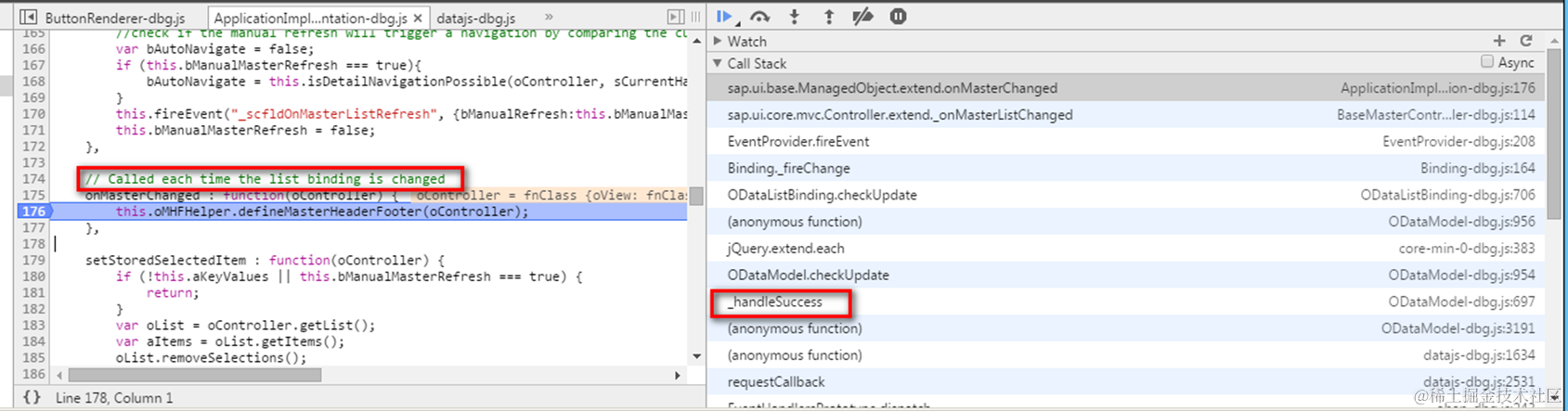Enable the Async call stack checkbox

click(1487, 61)
